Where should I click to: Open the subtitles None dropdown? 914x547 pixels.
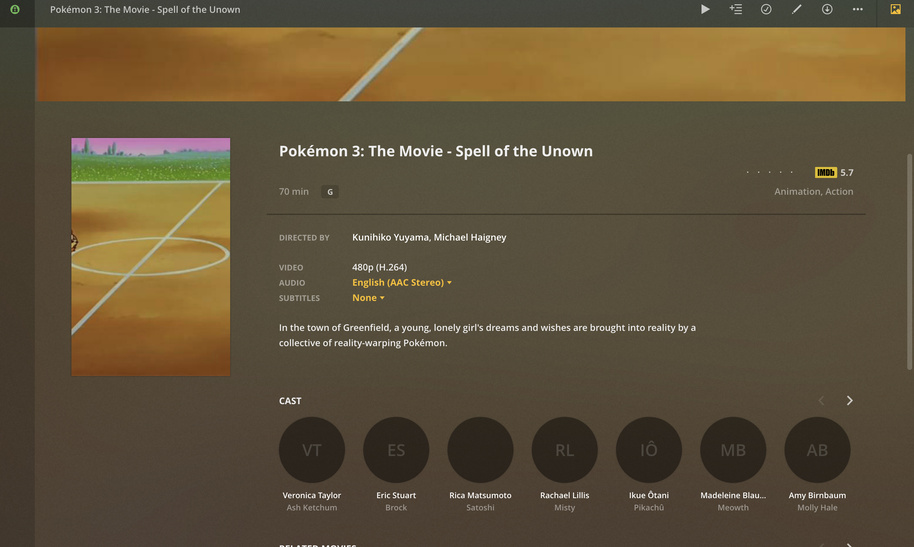coord(368,297)
